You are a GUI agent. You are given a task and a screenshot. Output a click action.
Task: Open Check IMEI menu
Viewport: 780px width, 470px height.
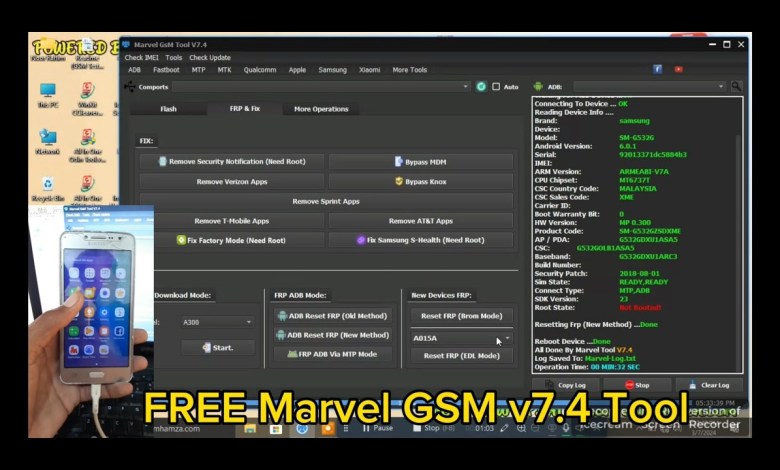coord(141,58)
